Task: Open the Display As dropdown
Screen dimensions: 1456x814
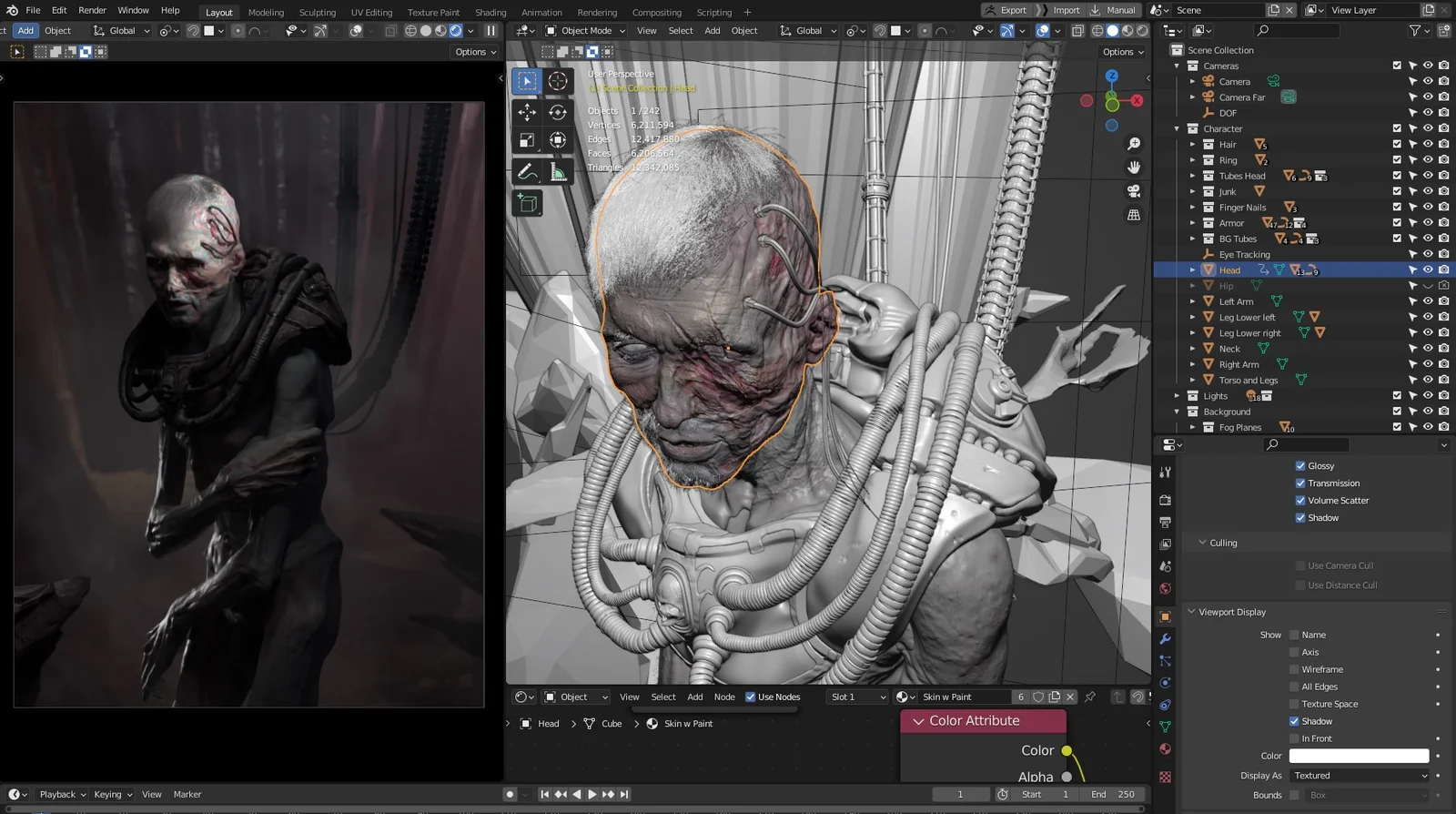Action: click(x=1360, y=776)
